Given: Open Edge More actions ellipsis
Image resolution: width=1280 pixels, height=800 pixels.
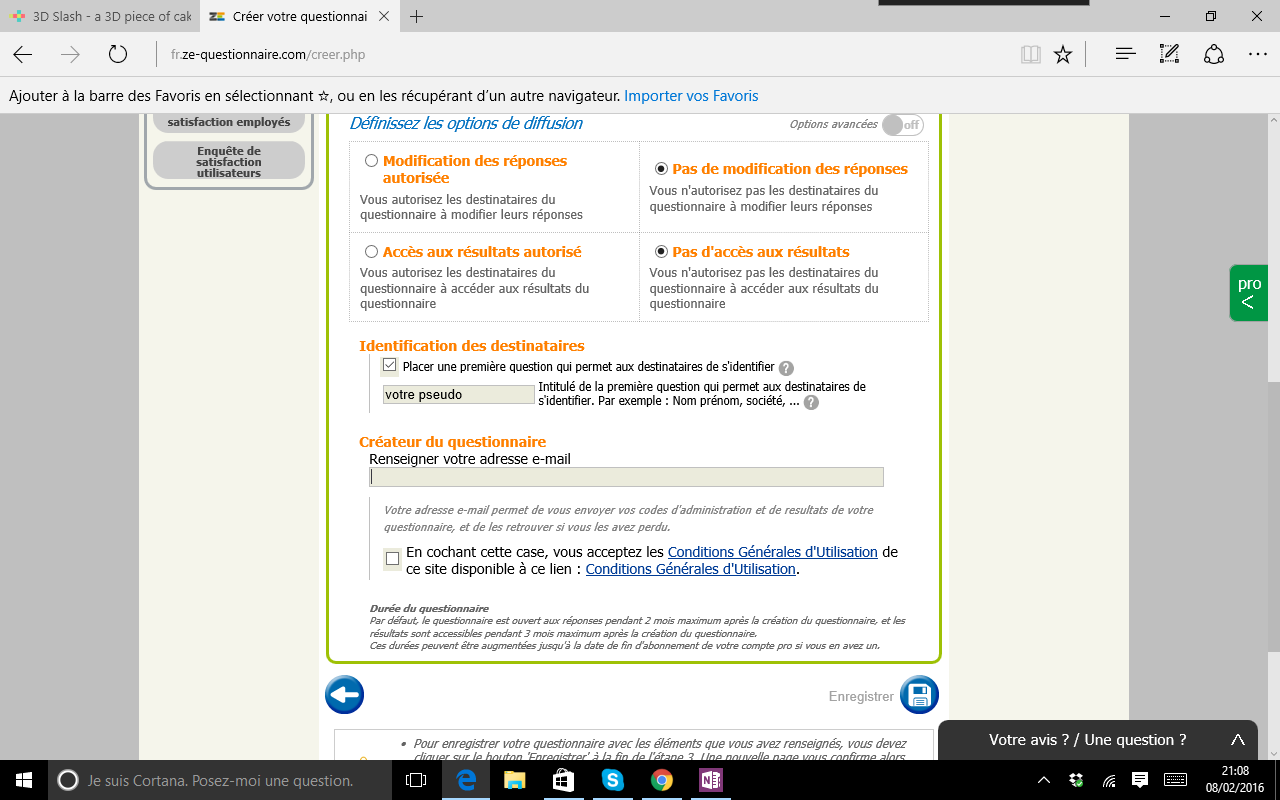Looking at the screenshot, I should tap(1258, 55).
